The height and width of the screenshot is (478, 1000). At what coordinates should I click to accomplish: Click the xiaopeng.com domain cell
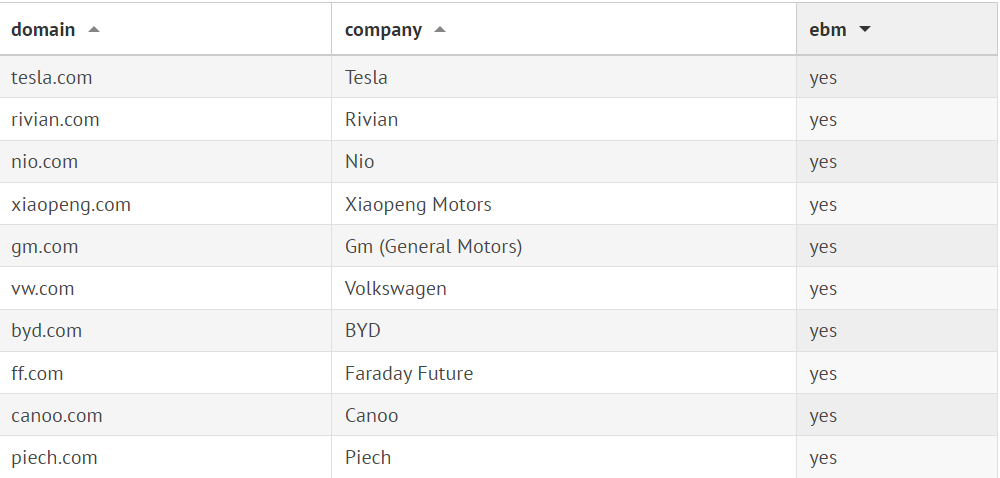tap(71, 205)
